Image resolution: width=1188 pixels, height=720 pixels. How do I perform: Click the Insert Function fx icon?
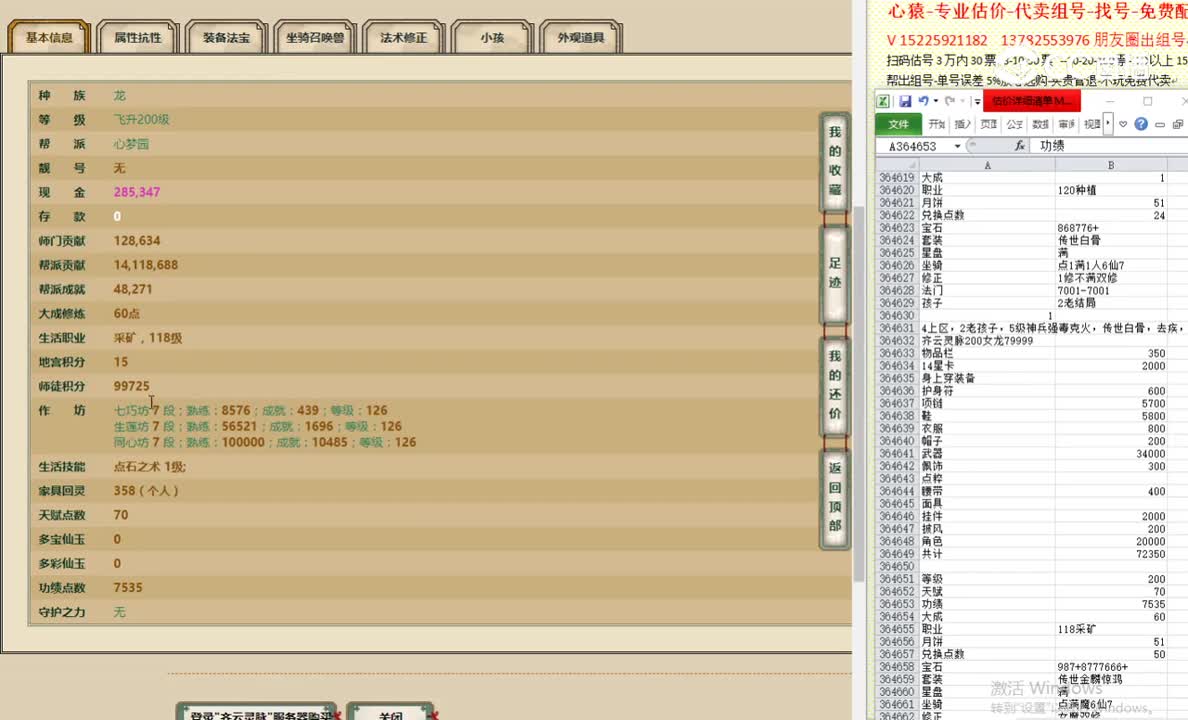pyautogui.click(x=1020, y=144)
